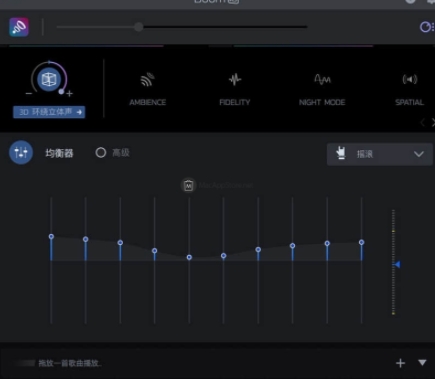Image resolution: width=435 pixels, height=379 pixels.
Task: Enable the Fidelity waveform icon
Action: coord(235,79)
